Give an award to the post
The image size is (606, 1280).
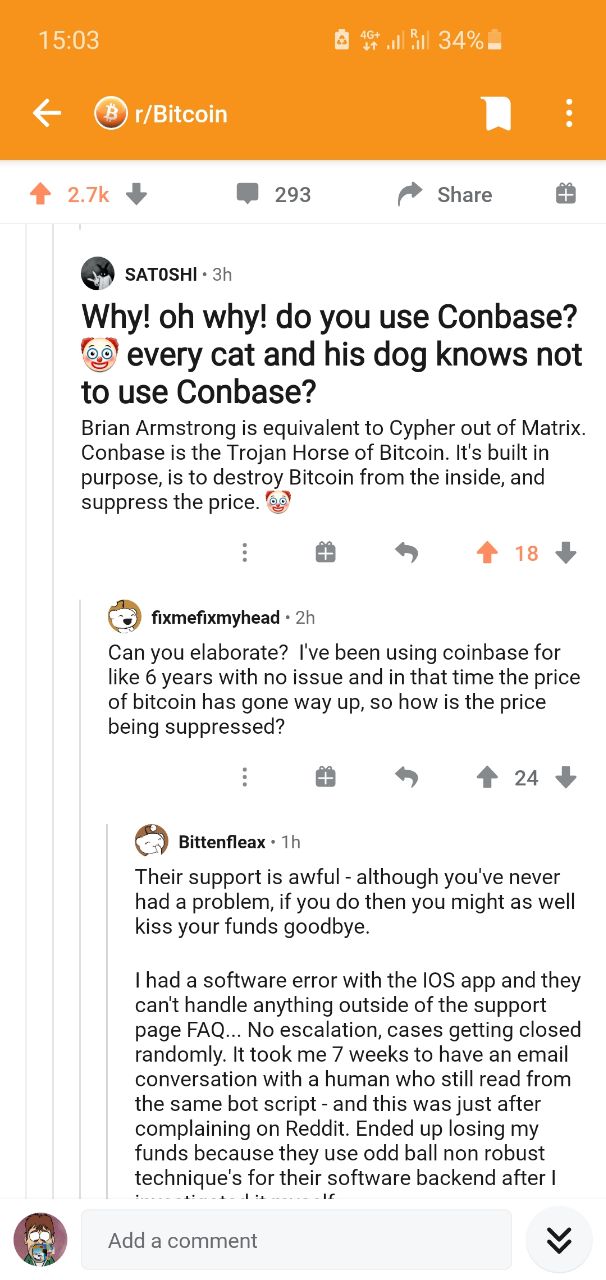[x=565, y=194]
